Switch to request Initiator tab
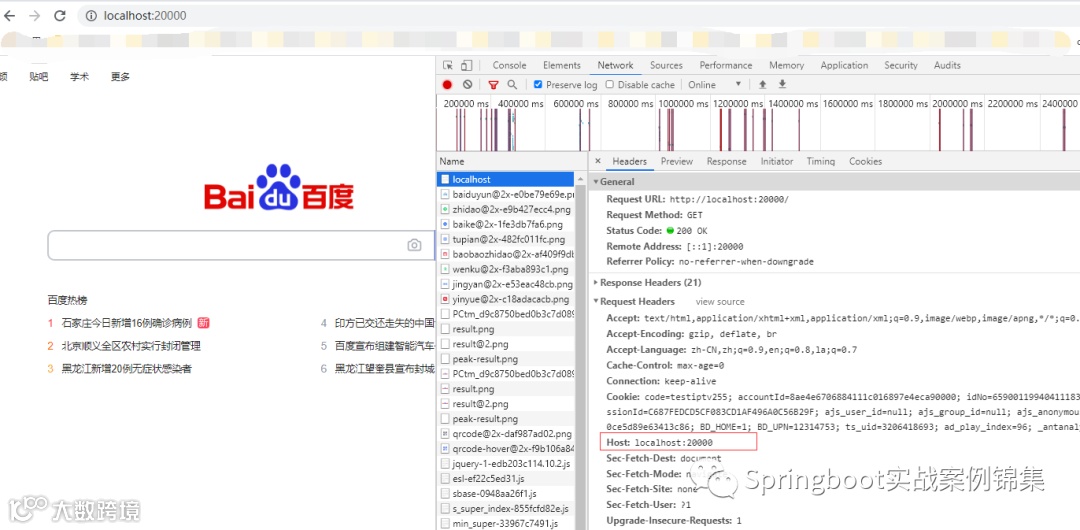Viewport: 1080px width, 530px height. pyautogui.click(x=777, y=161)
